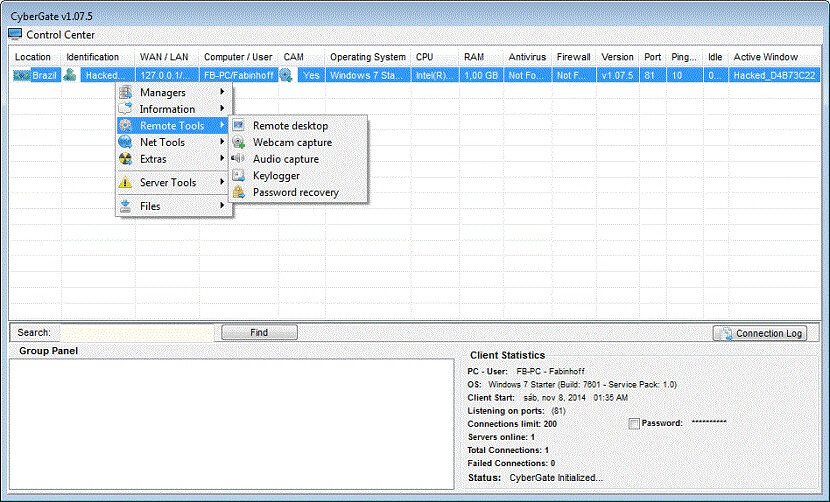Click the Password recovery lock icon

click(x=239, y=192)
